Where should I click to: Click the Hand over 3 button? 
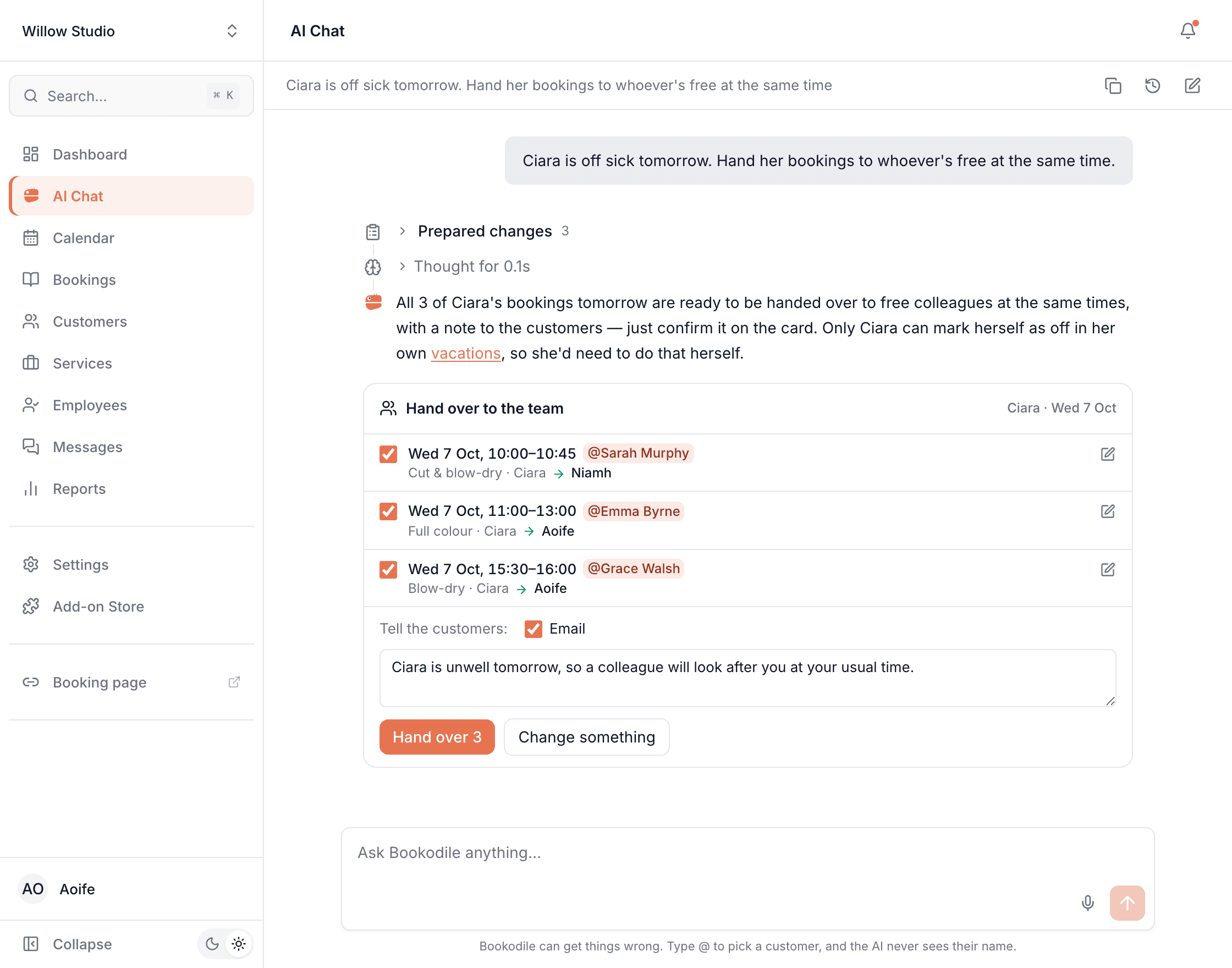click(437, 737)
